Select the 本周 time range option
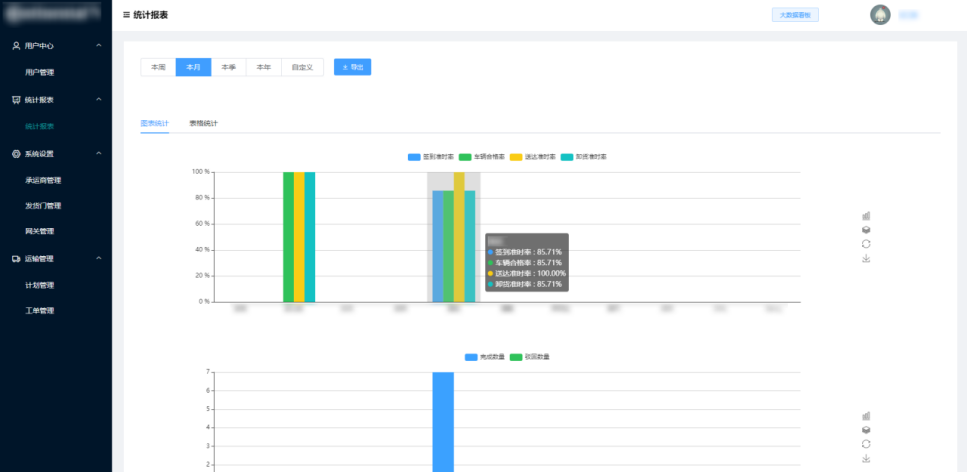 (x=158, y=67)
